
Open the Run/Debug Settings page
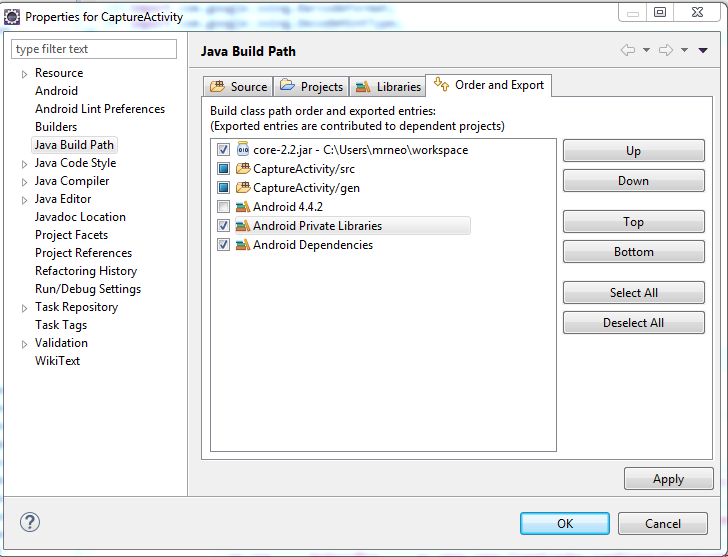coord(88,289)
